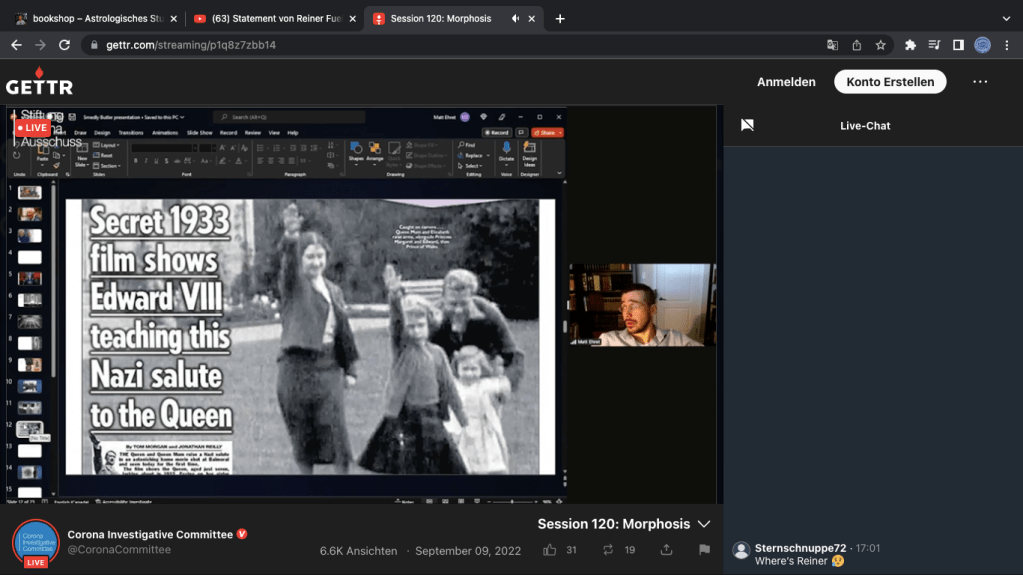Open Chrome extensions puzzle icon
Image resolution: width=1023 pixels, height=575 pixels.
pyautogui.click(x=910, y=45)
